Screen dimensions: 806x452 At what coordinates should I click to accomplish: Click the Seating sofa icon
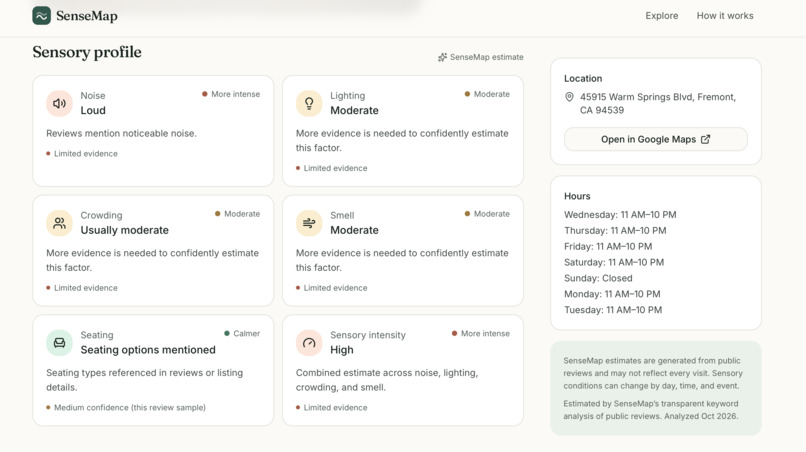coord(60,343)
